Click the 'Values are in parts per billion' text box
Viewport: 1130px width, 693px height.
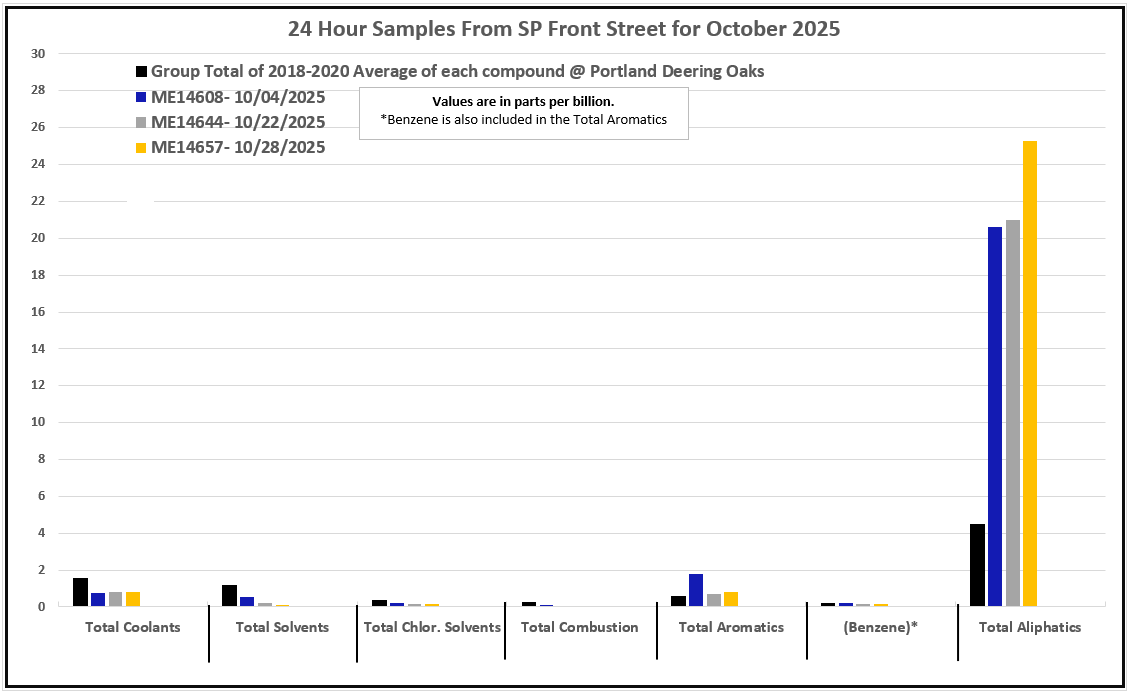(x=523, y=111)
